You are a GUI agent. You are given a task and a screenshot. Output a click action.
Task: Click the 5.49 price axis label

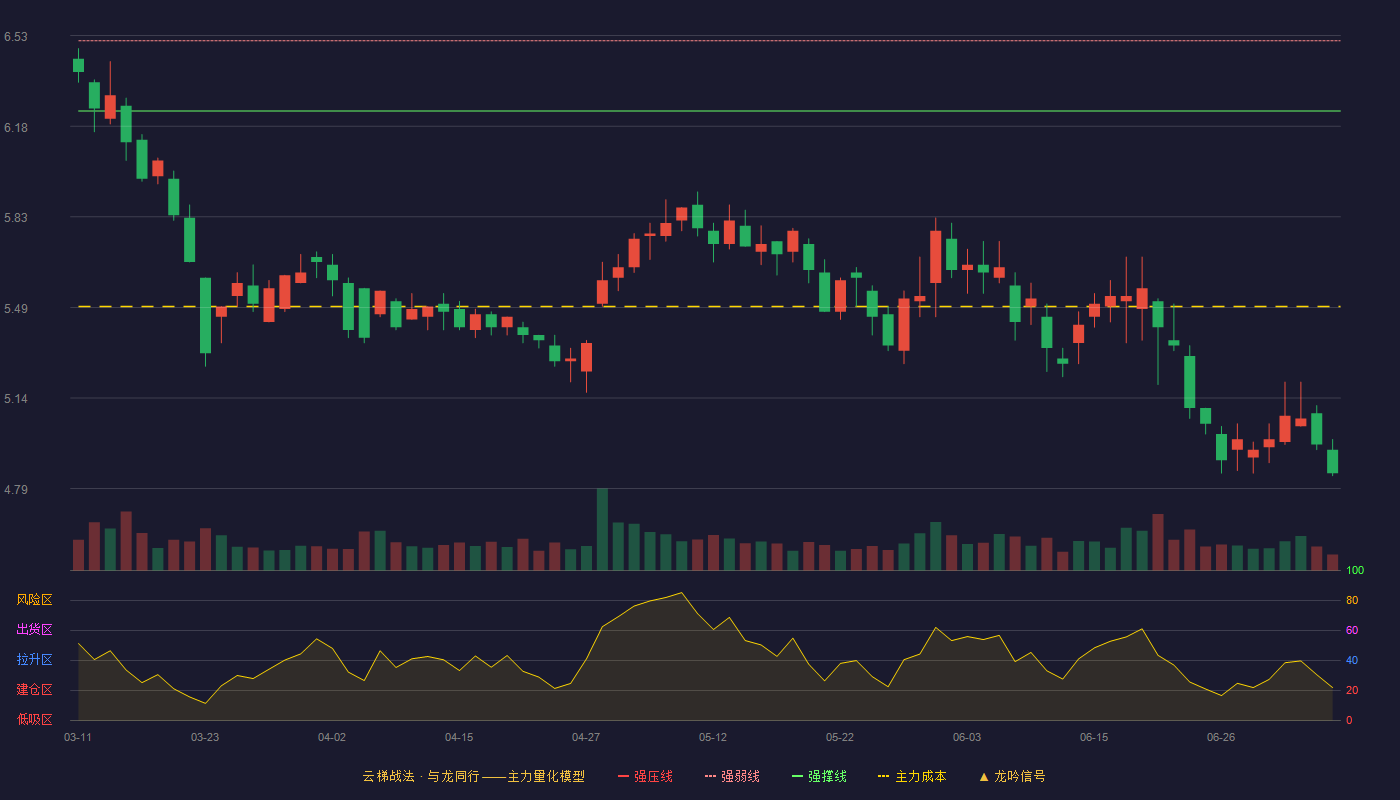16,309
